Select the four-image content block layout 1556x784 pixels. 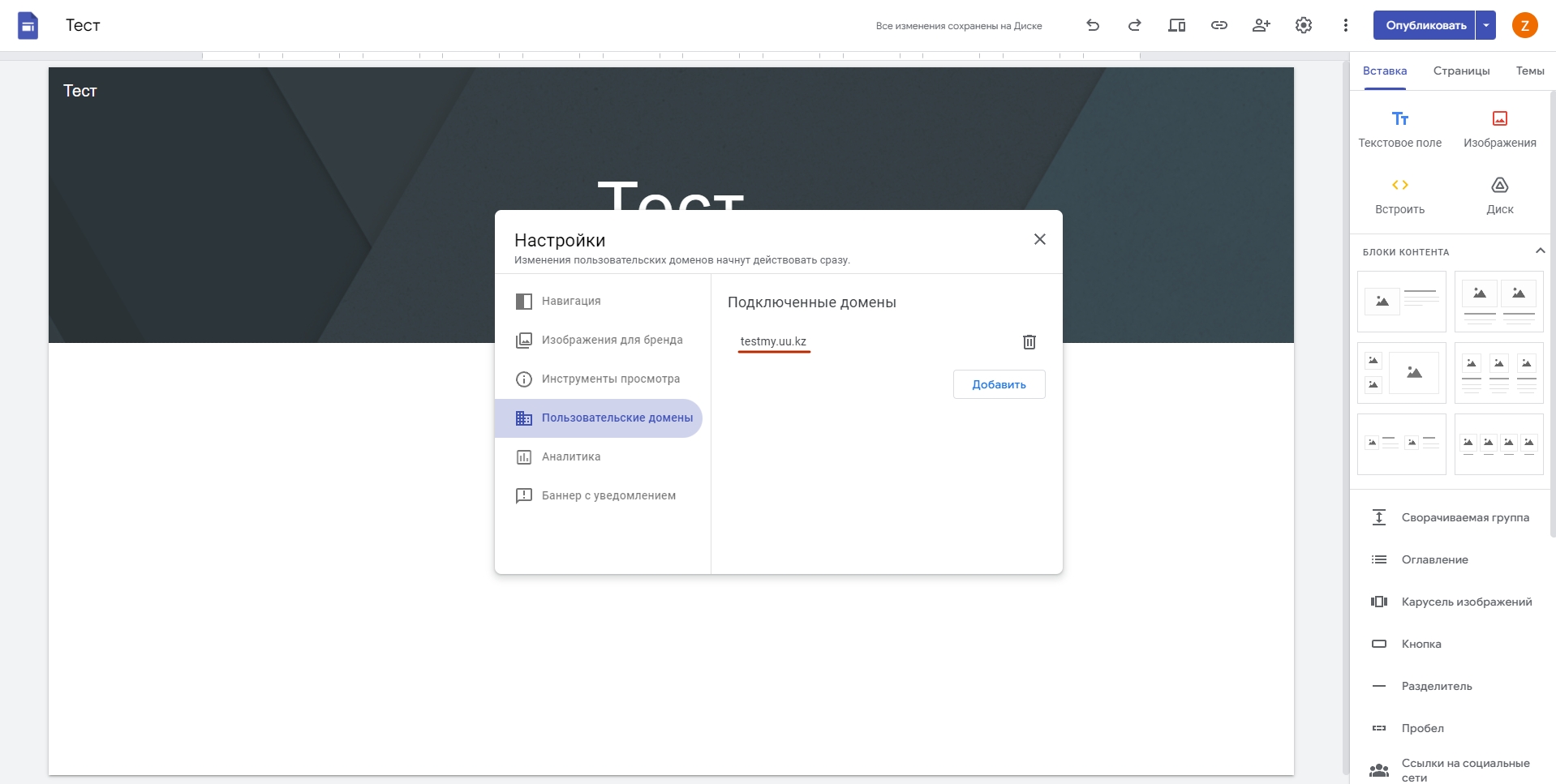1499,444
